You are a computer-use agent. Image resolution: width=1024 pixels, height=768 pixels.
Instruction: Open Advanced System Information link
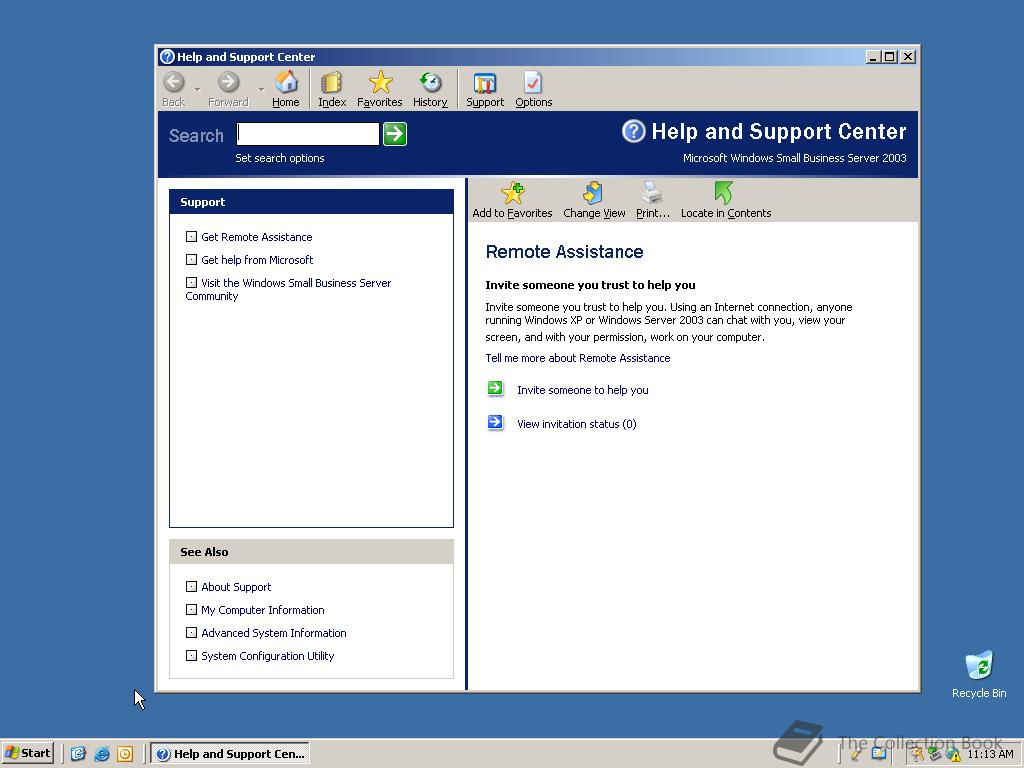point(274,633)
